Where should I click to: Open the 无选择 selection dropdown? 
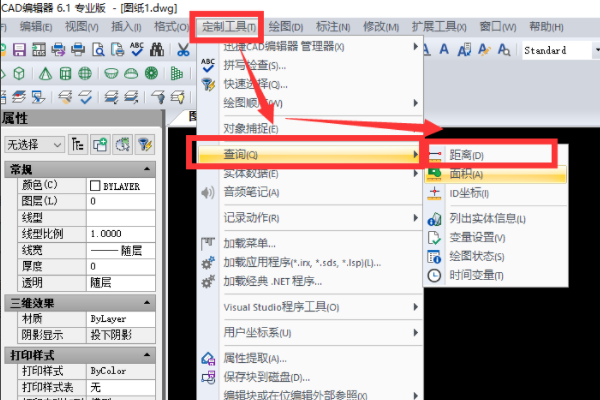[x=34, y=145]
